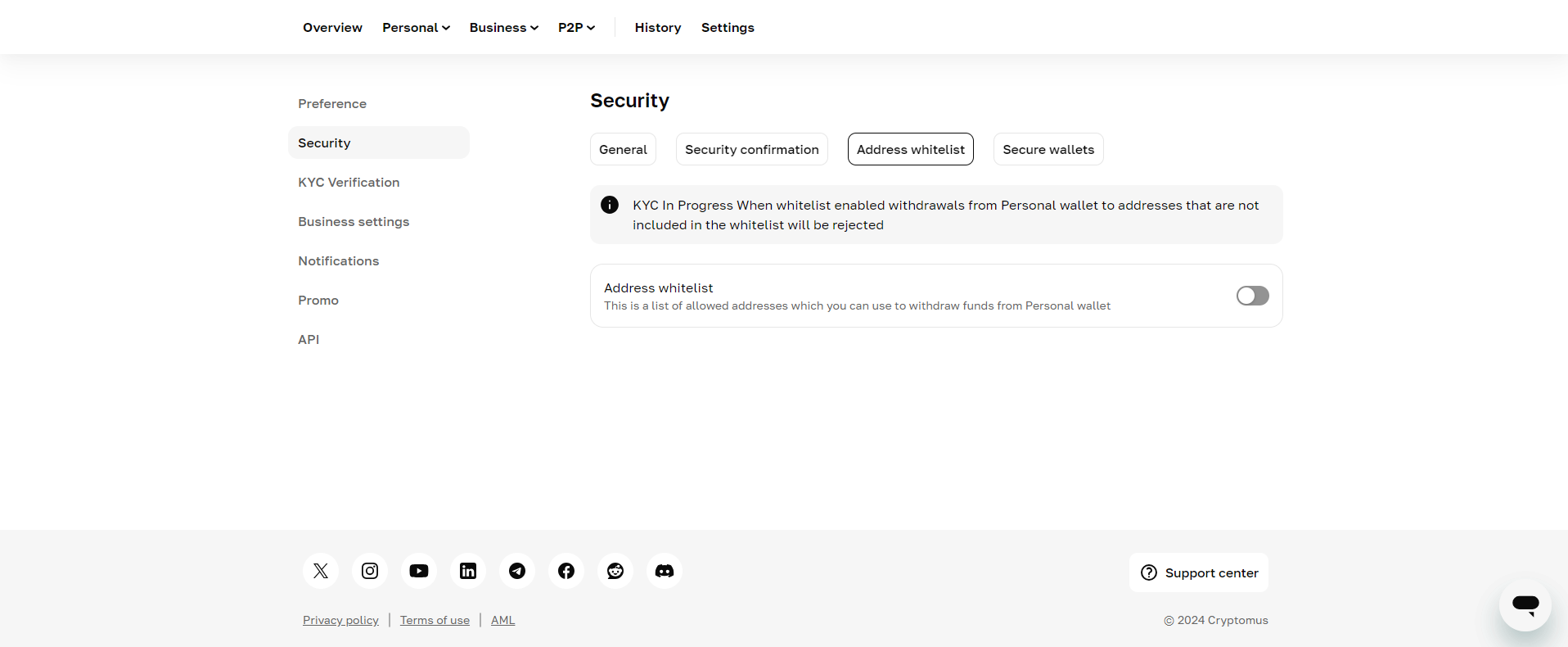1568x647 pixels.
Task: Open the Terms of use link
Action: point(435,620)
